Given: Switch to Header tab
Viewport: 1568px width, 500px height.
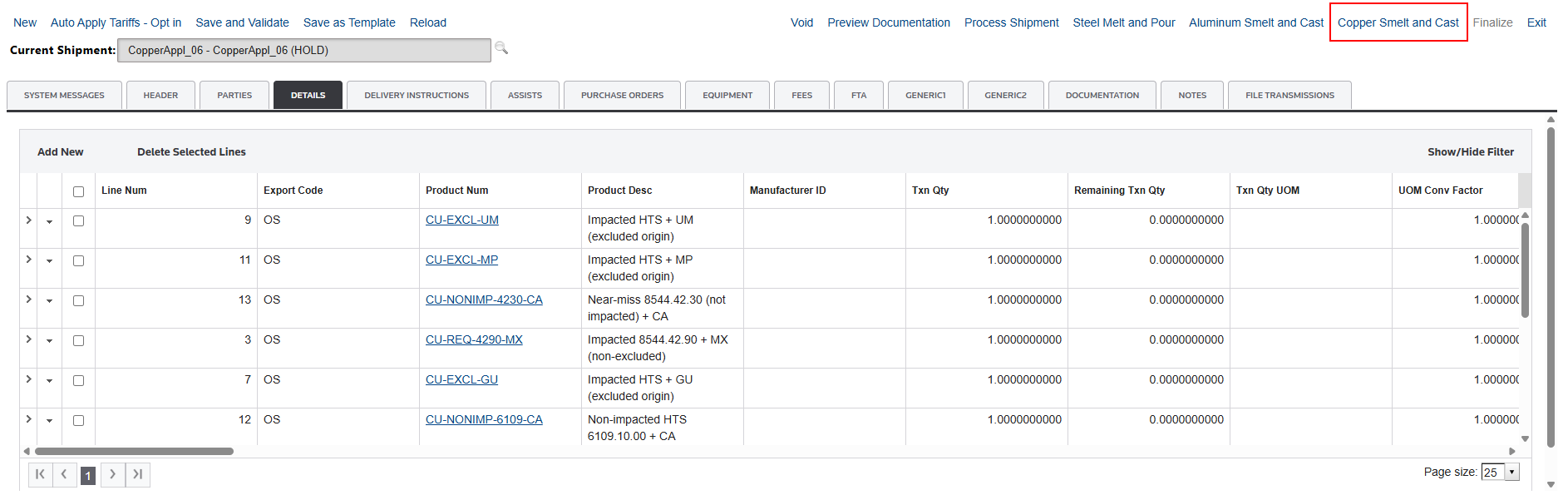Looking at the screenshot, I should point(160,95).
